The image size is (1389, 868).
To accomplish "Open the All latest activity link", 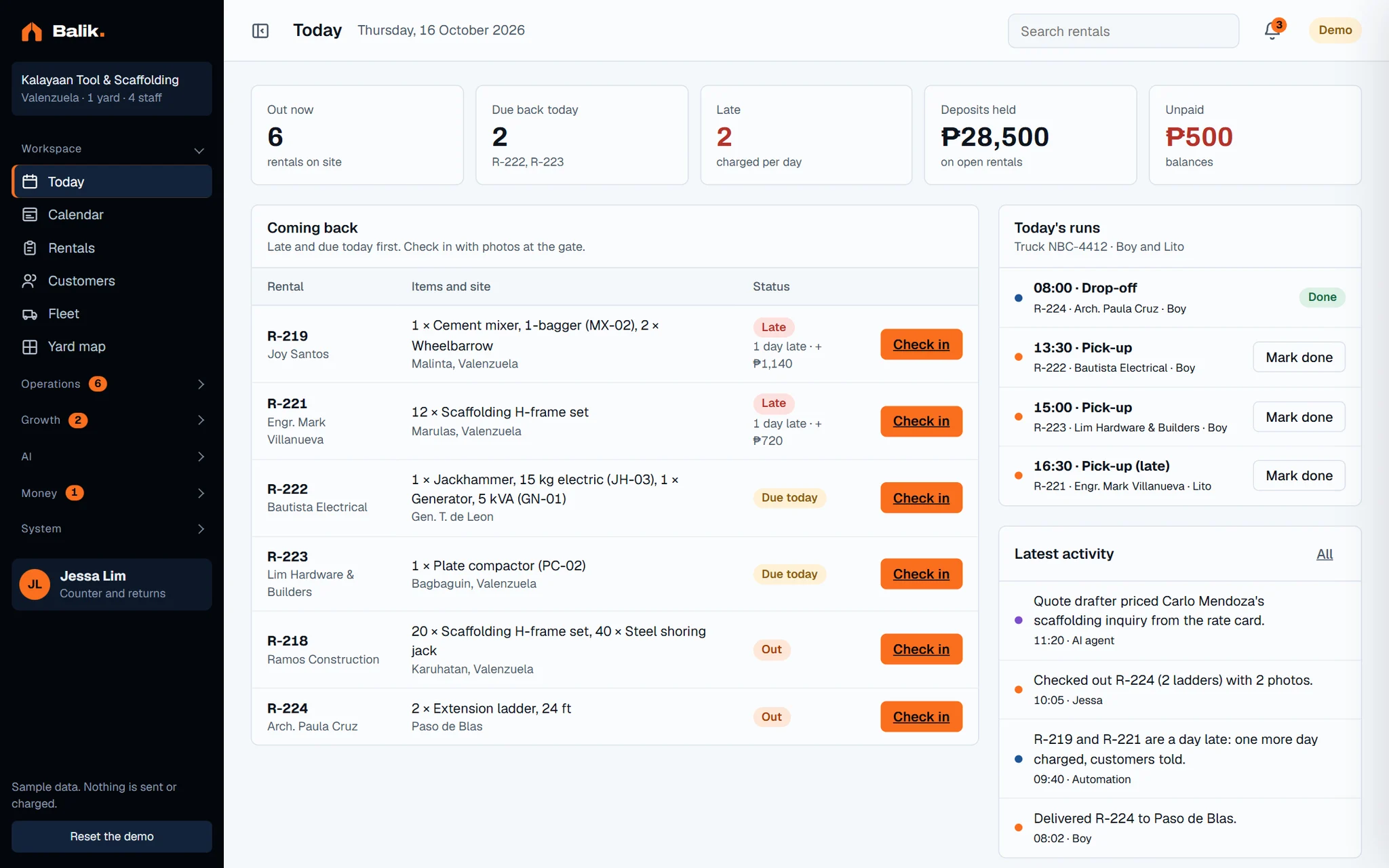I will coord(1325,554).
